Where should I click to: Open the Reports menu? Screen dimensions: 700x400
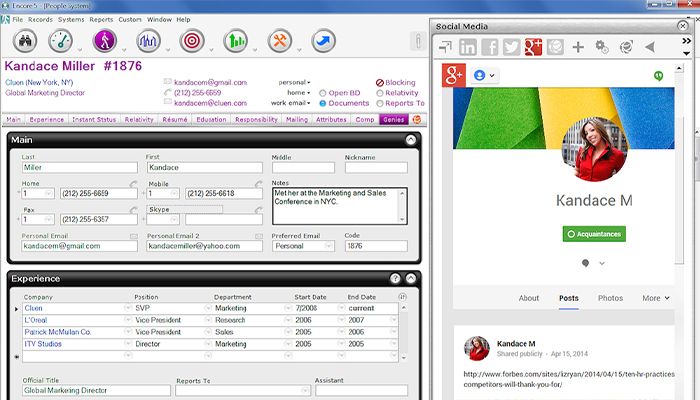(x=101, y=20)
